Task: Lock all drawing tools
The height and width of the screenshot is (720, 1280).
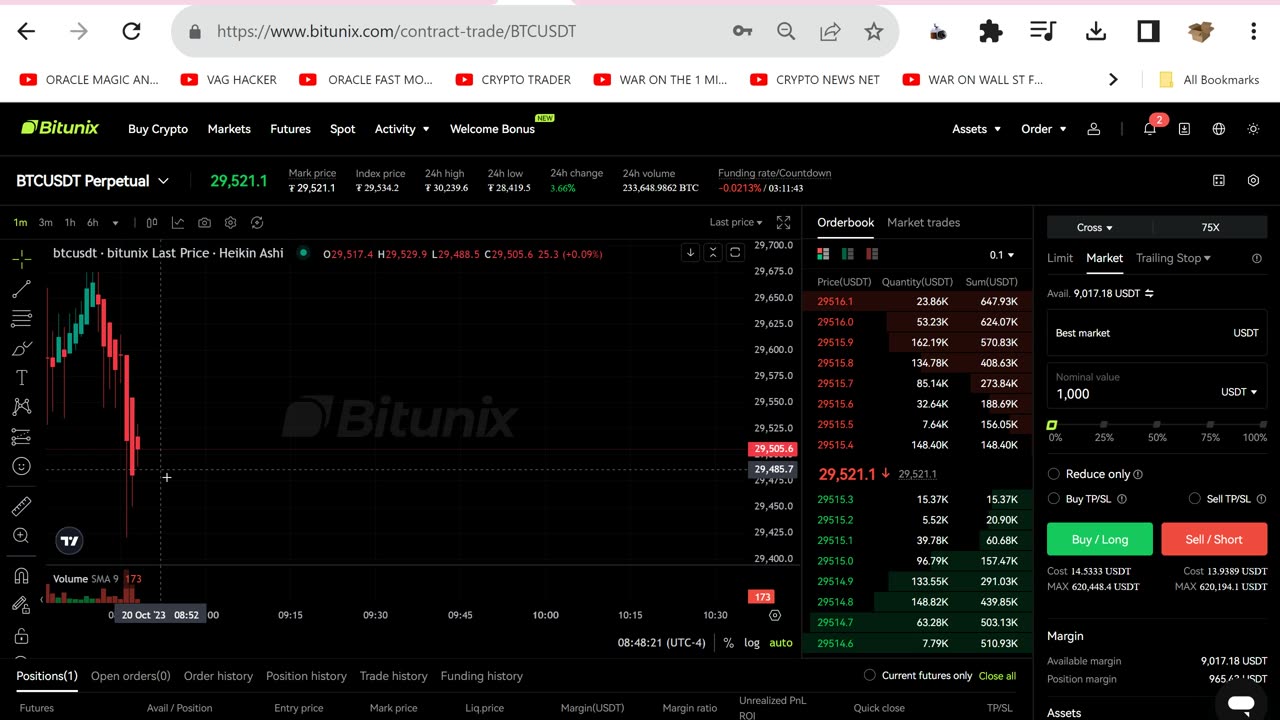Action: coord(21,636)
